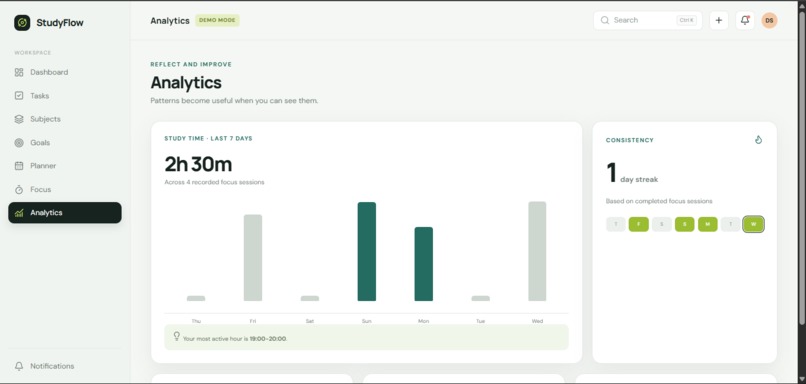Click the 'STUDY TIME · LAST 7 DAYS' label

[208, 139]
